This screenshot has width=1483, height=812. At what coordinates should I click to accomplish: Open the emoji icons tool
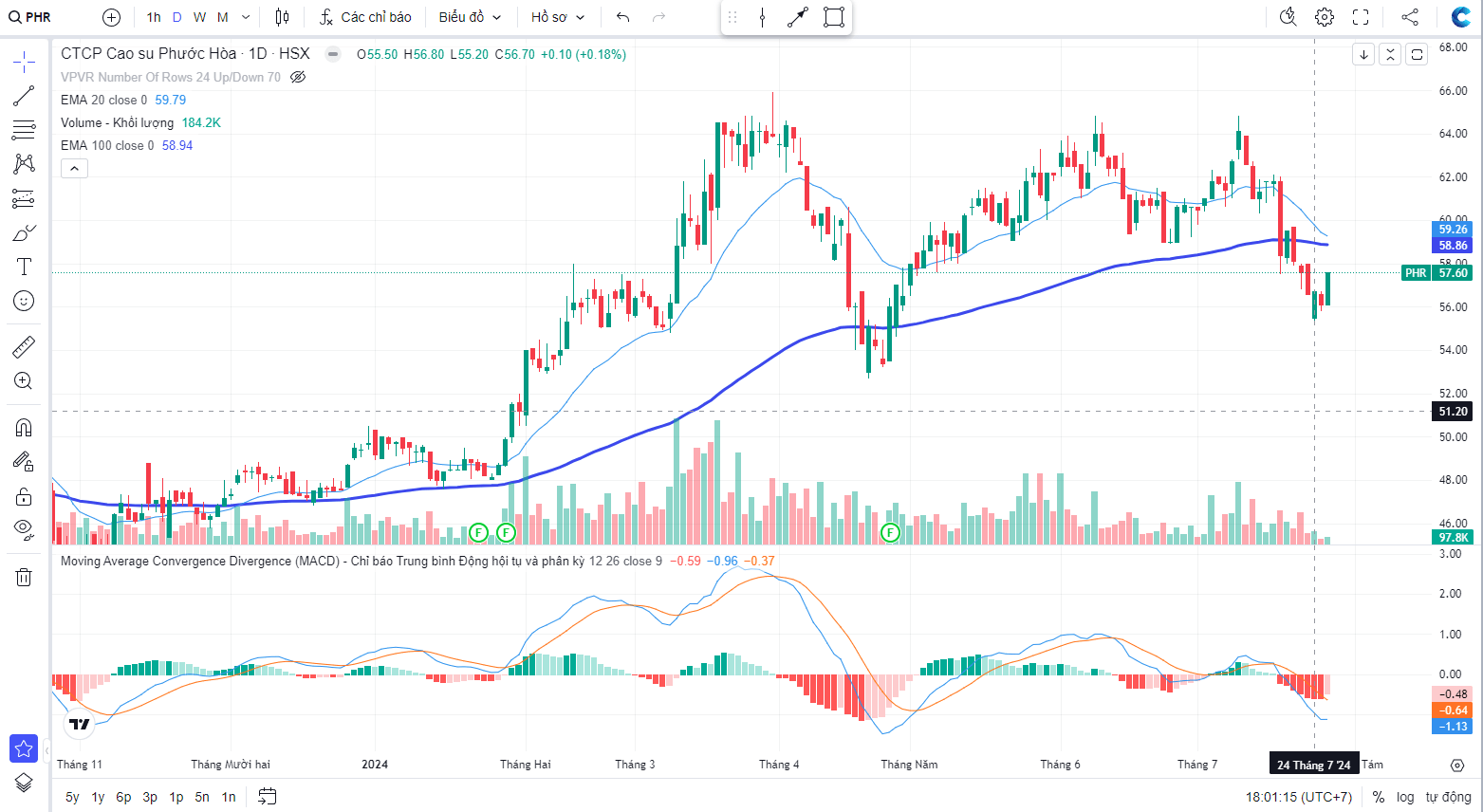coord(24,301)
